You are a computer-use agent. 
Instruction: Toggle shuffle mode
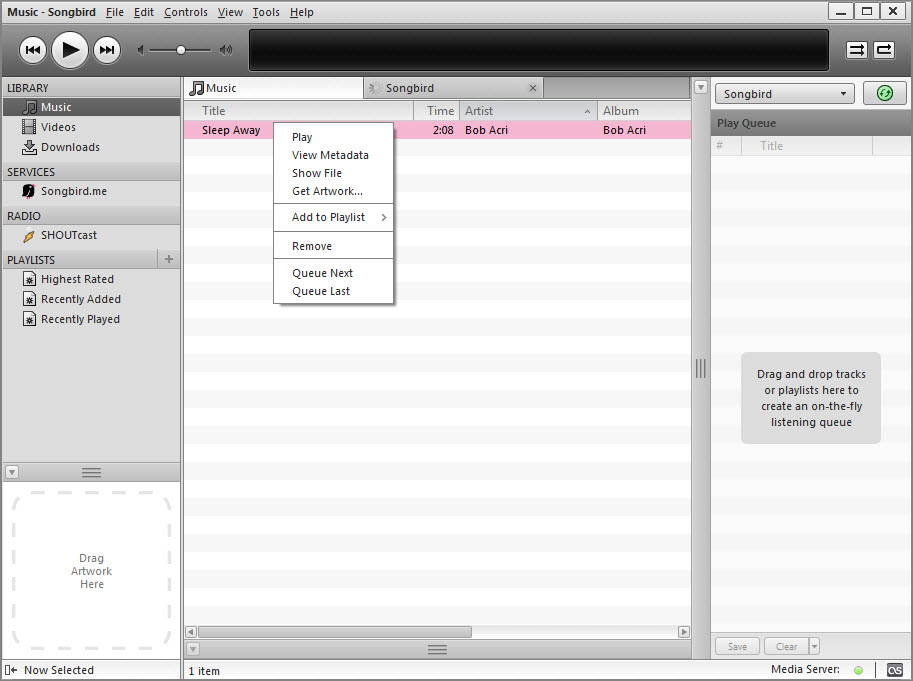857,50
